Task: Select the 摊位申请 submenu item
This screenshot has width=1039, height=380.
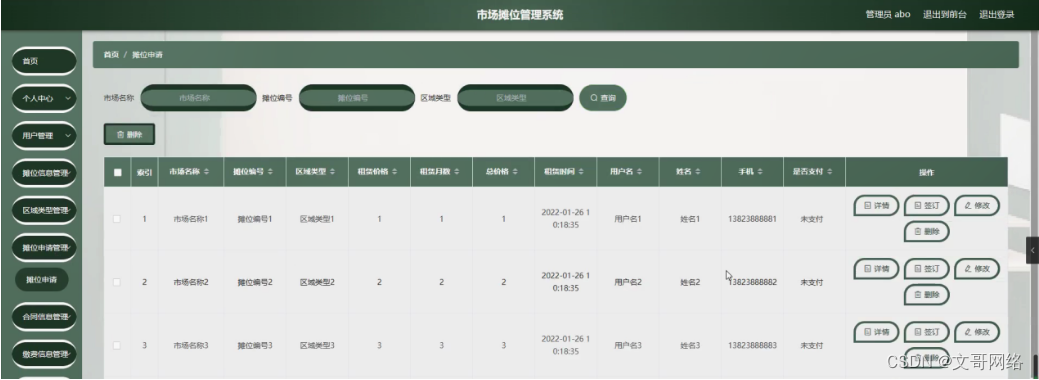Action: click(x=42, y=280)
